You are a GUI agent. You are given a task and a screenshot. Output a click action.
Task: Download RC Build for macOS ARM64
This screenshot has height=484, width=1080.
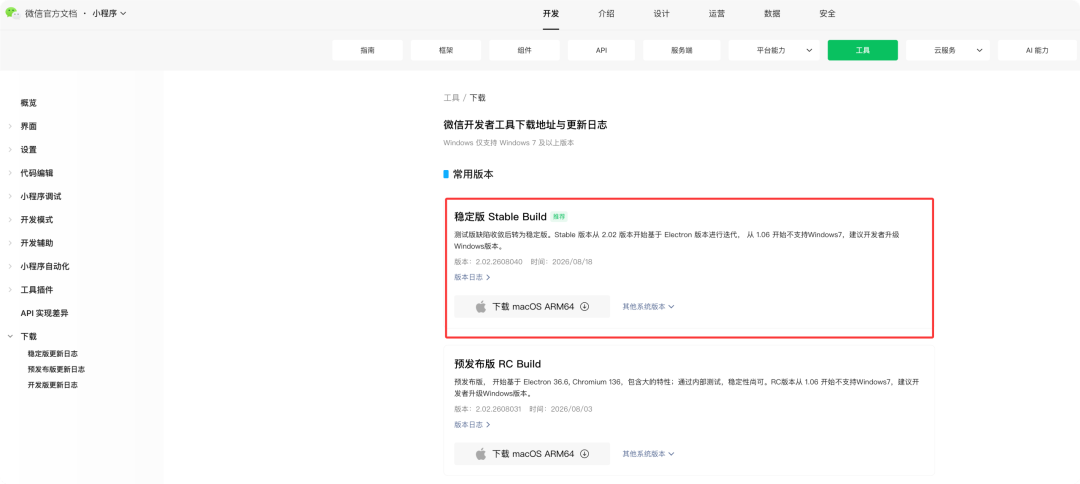[x=532, y=454]
